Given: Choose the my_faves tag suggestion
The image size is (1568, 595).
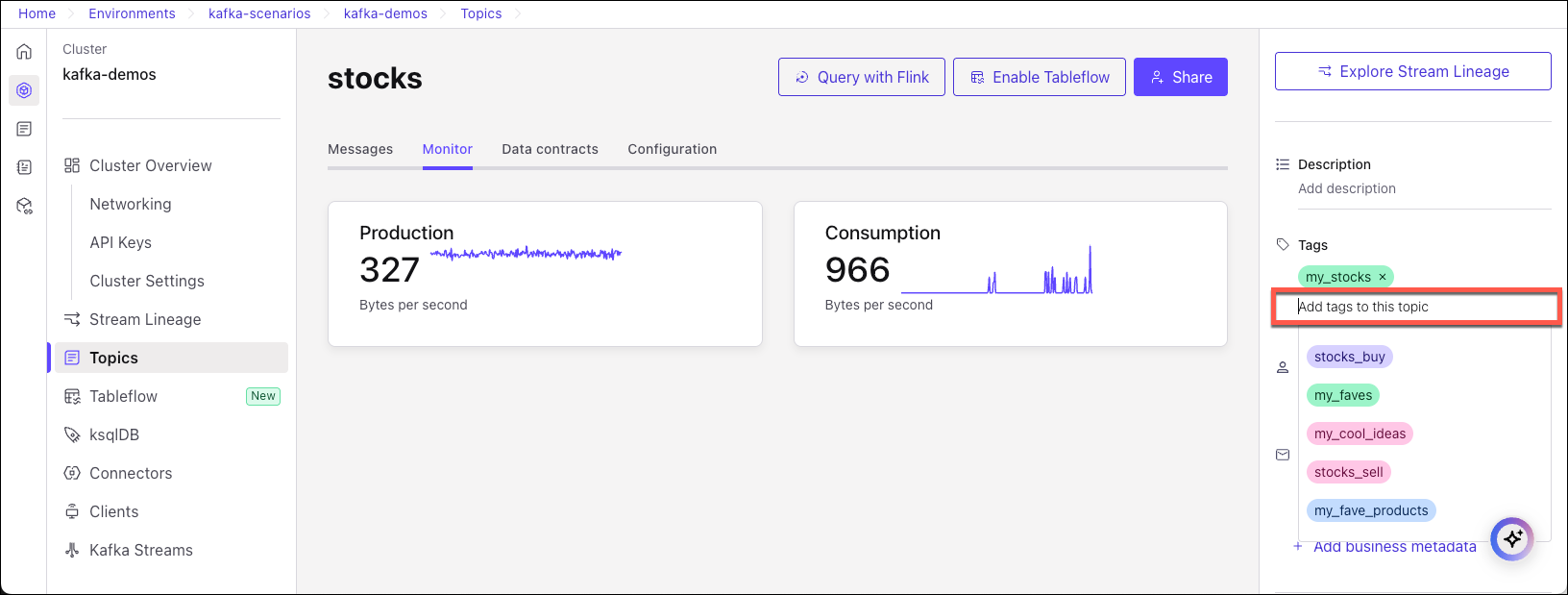Looking at the screenshot, I should 1343,395.
